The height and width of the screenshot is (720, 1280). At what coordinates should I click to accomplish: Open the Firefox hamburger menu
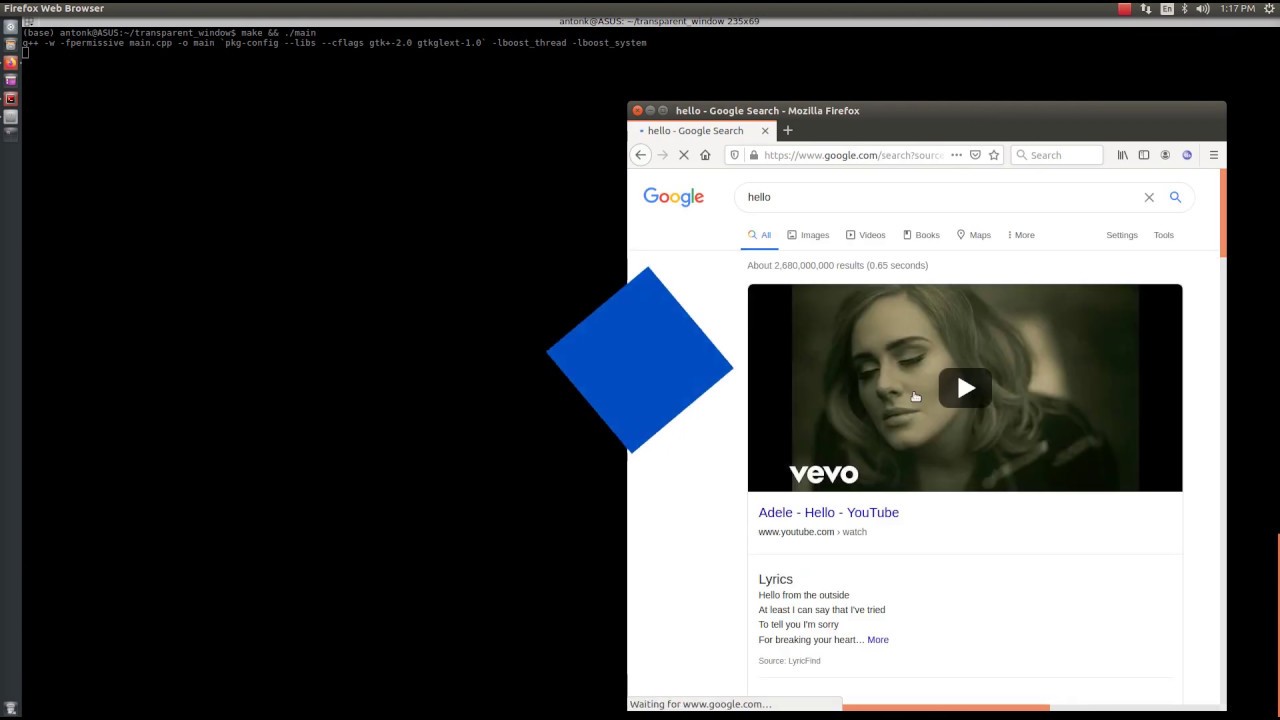1214,155
